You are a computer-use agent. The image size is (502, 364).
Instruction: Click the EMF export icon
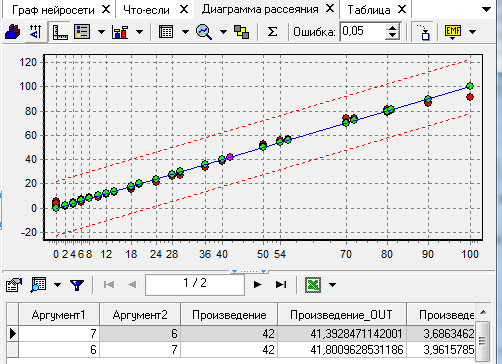click(x=453, y=32)
